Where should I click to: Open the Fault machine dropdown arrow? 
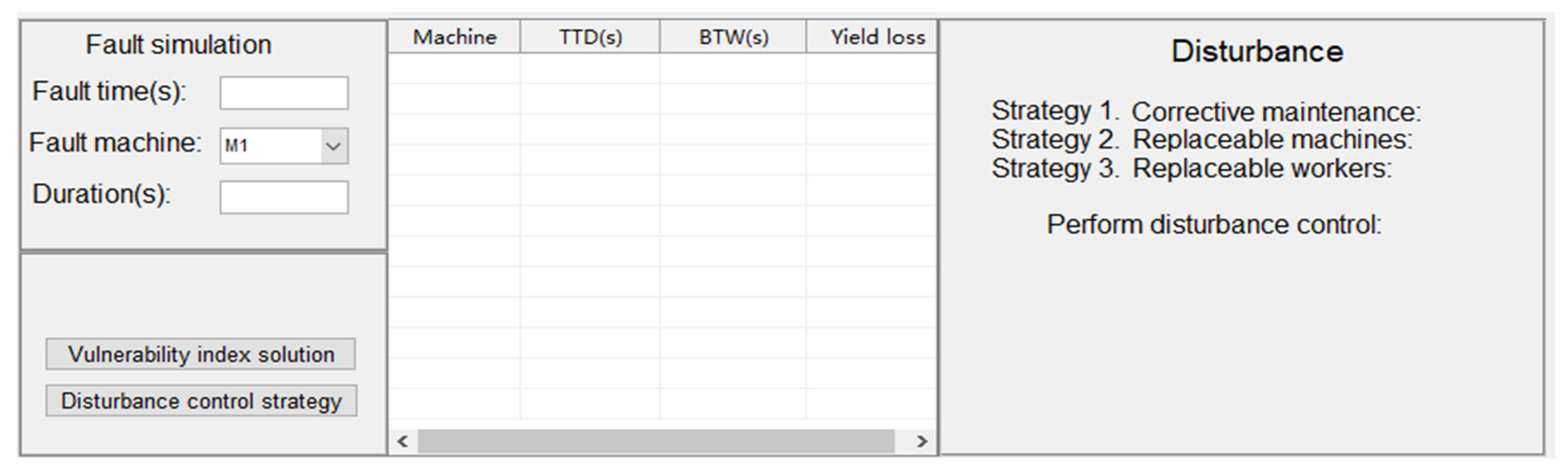[x=333, y=146]
